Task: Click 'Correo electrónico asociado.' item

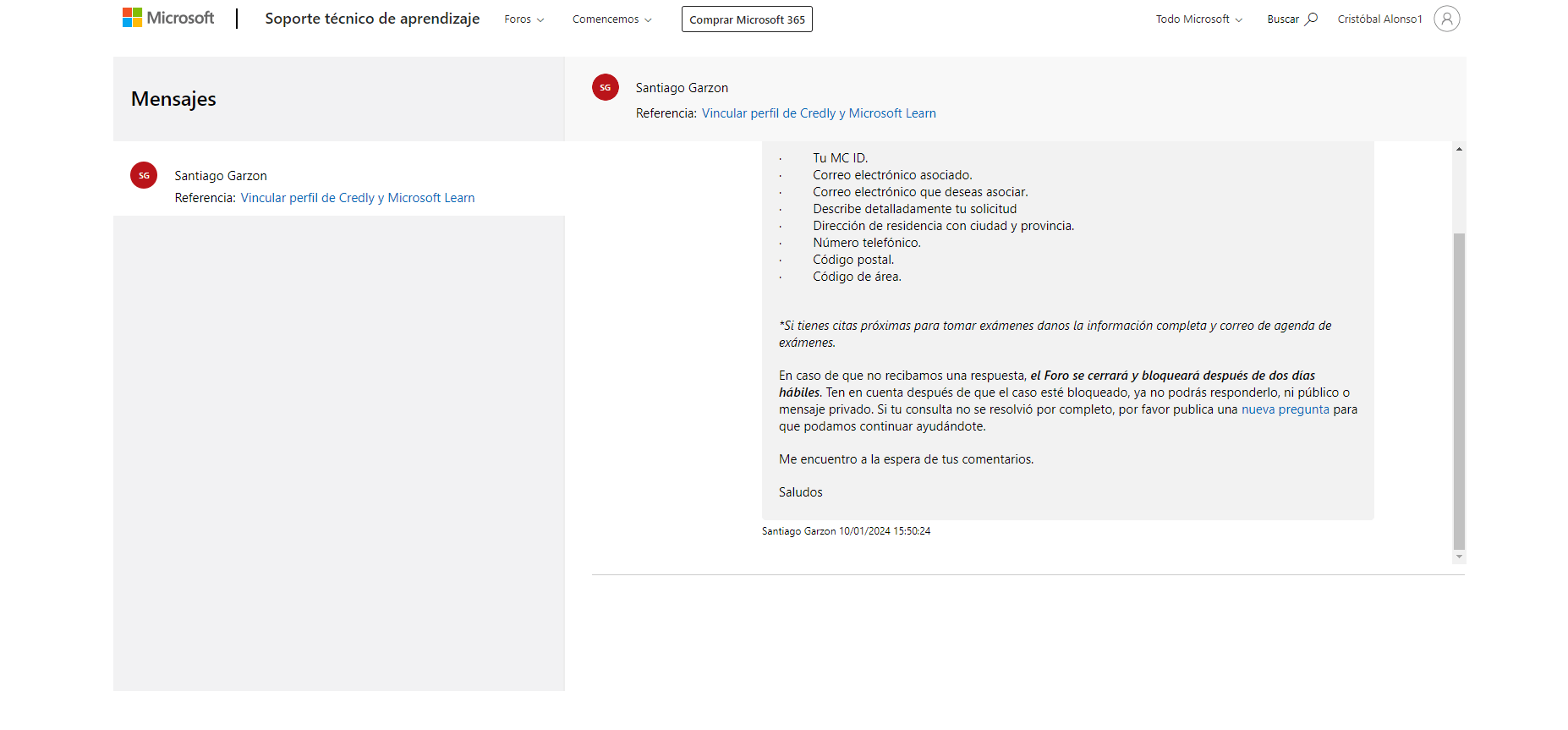Action: coord(892,175)
